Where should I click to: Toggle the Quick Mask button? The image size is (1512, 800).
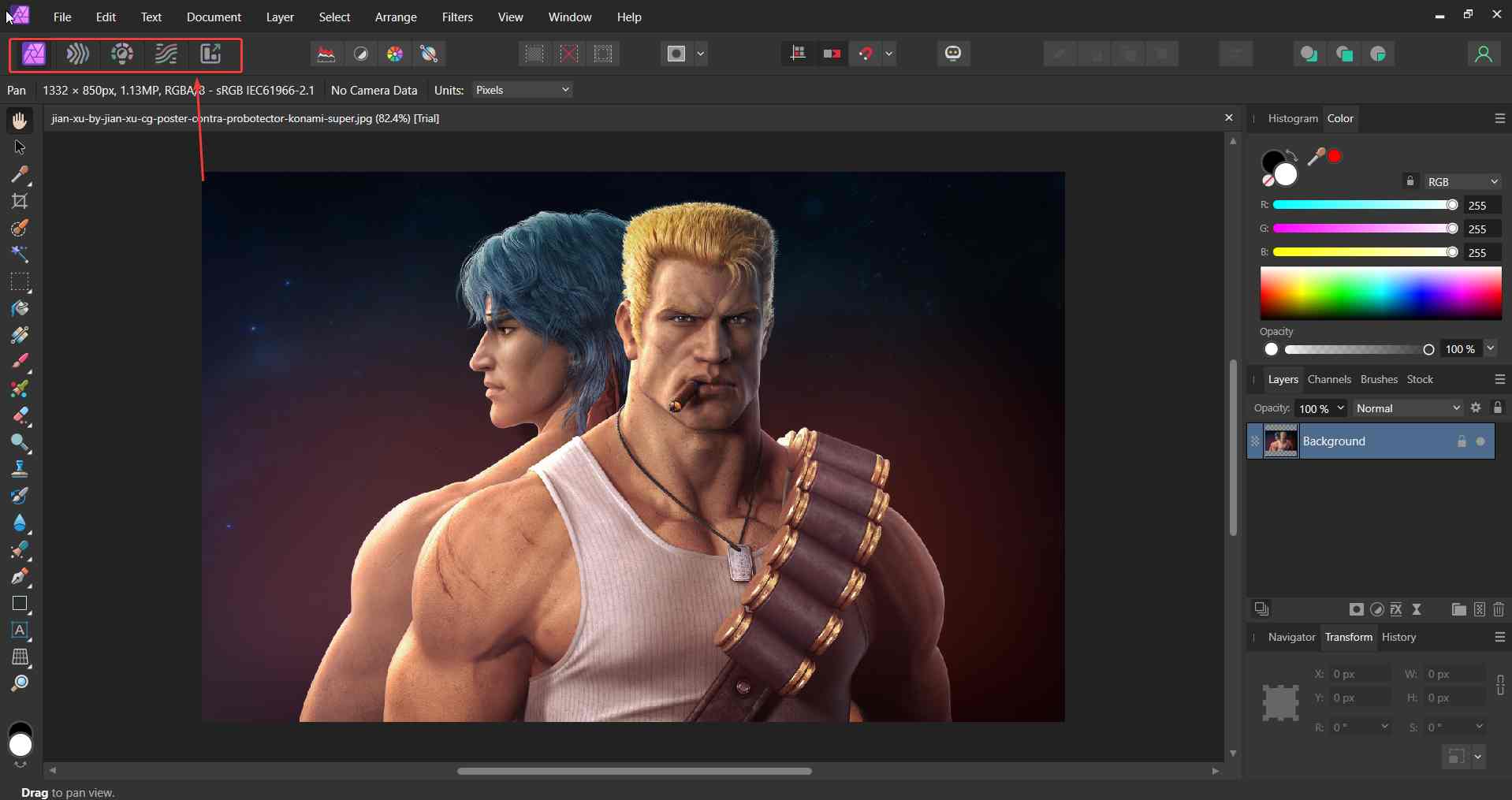[676, 54]
